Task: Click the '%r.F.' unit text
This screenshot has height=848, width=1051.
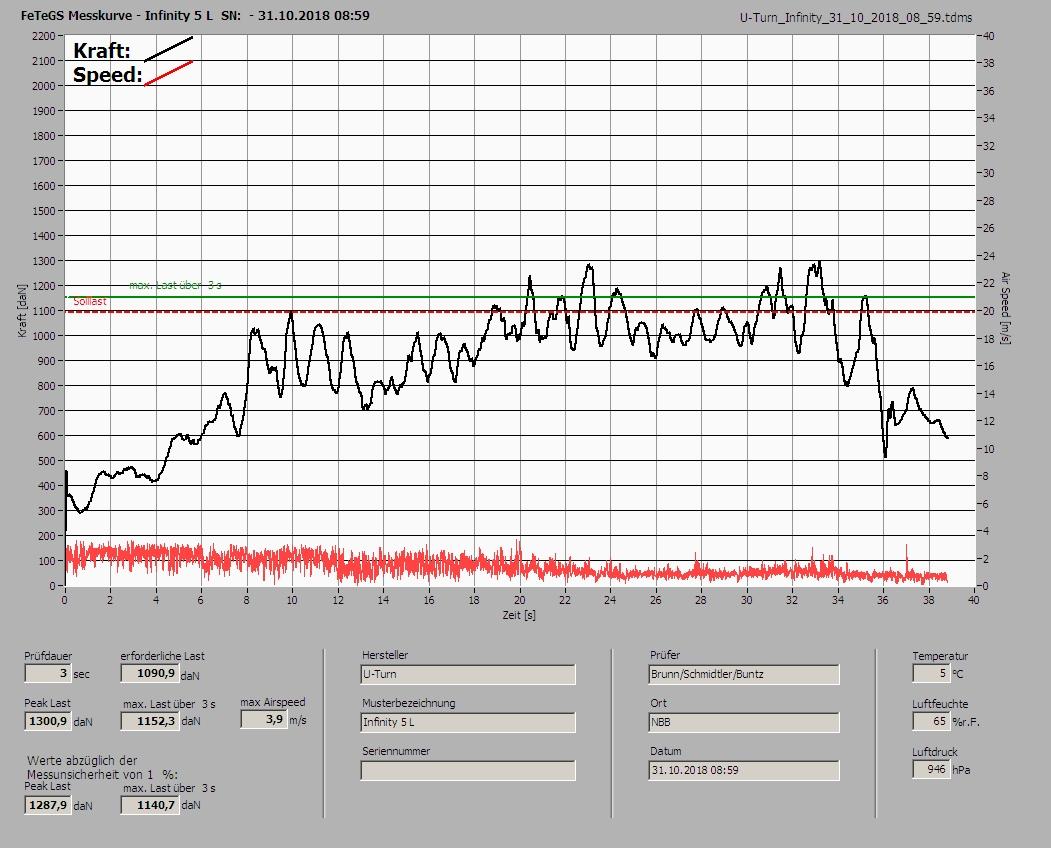Action: click(x=966, y=723)
